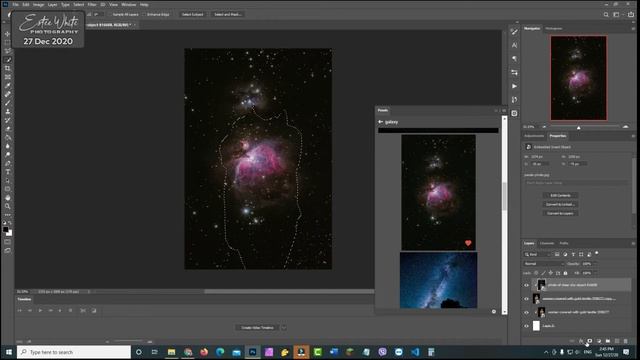640x360 pixels.
Task: Filter layers by type layers
Action: pos(573,254)
